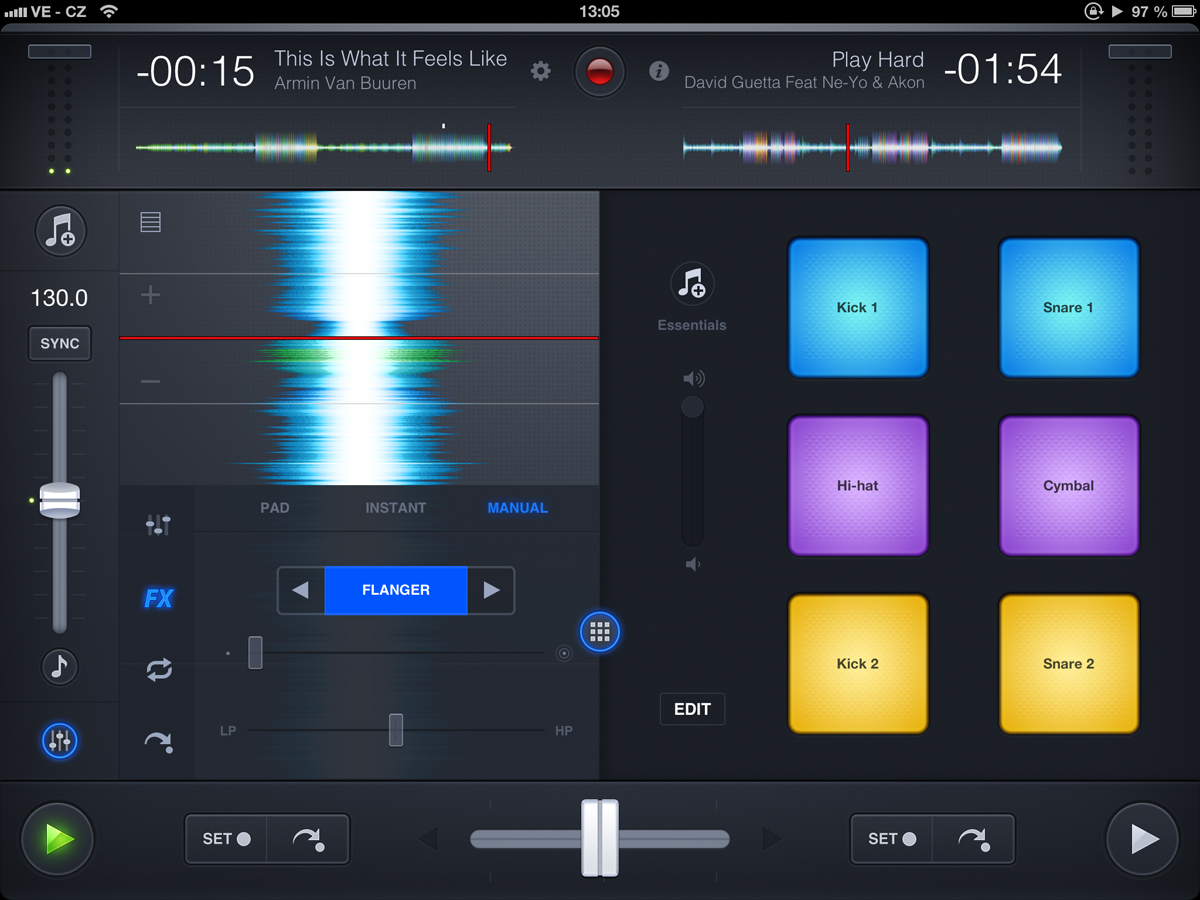Open the Essentials sample pack icon
Viewport: 1200px width, 900px height.
691,285
